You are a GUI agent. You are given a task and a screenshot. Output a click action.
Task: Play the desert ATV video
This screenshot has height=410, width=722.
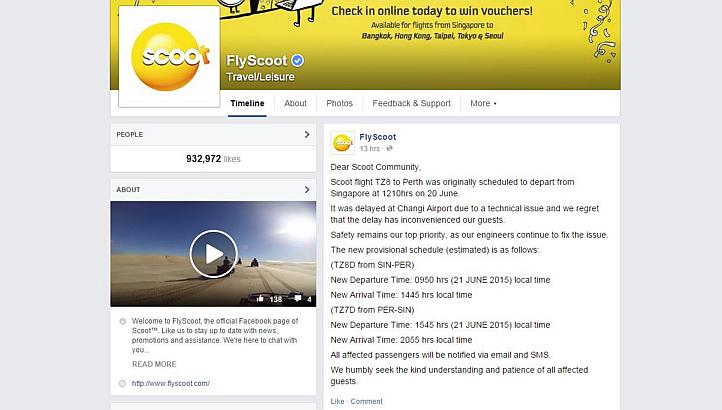213,254
